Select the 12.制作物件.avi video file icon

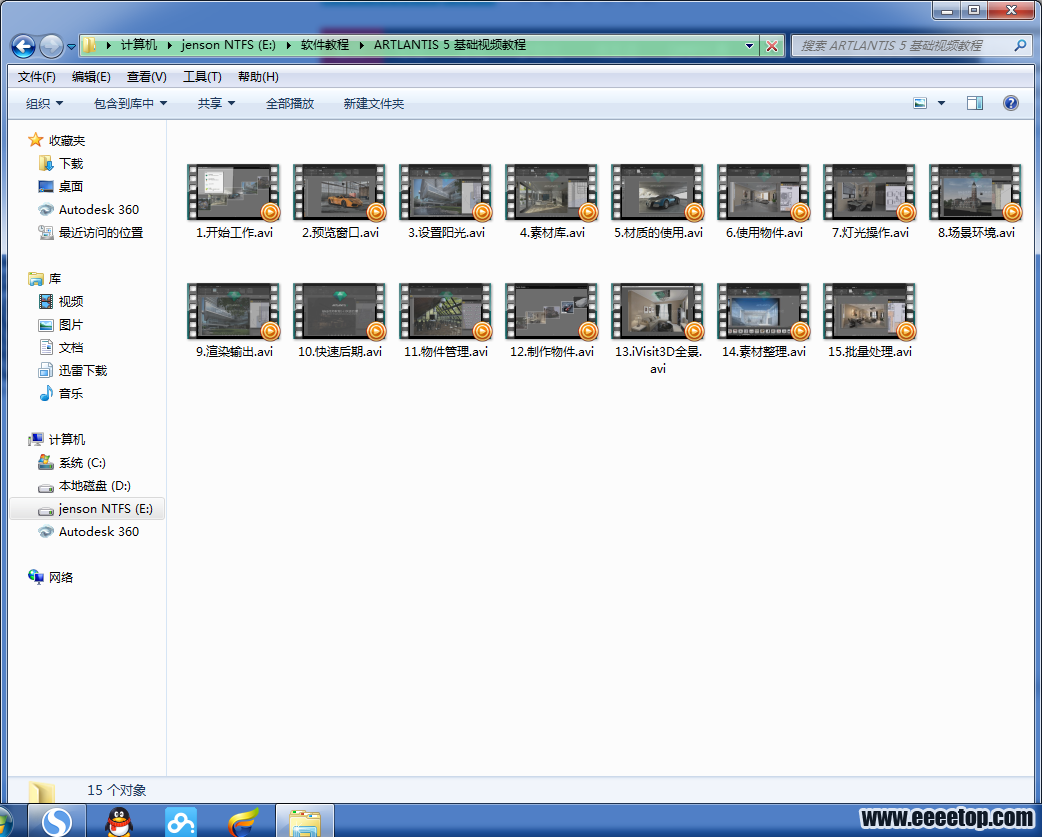[x=552, y=311]
